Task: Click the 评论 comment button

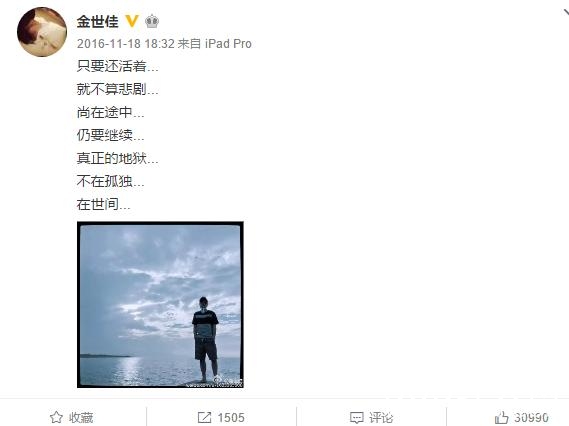Action: click(381, 418)
